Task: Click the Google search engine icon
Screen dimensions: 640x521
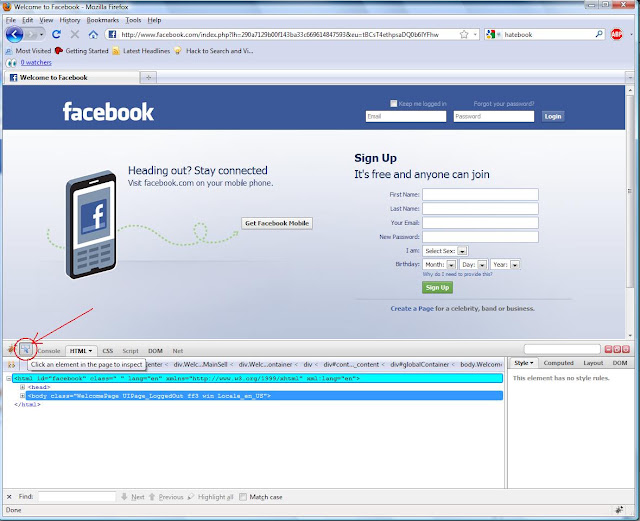Action: coord(491,34)
